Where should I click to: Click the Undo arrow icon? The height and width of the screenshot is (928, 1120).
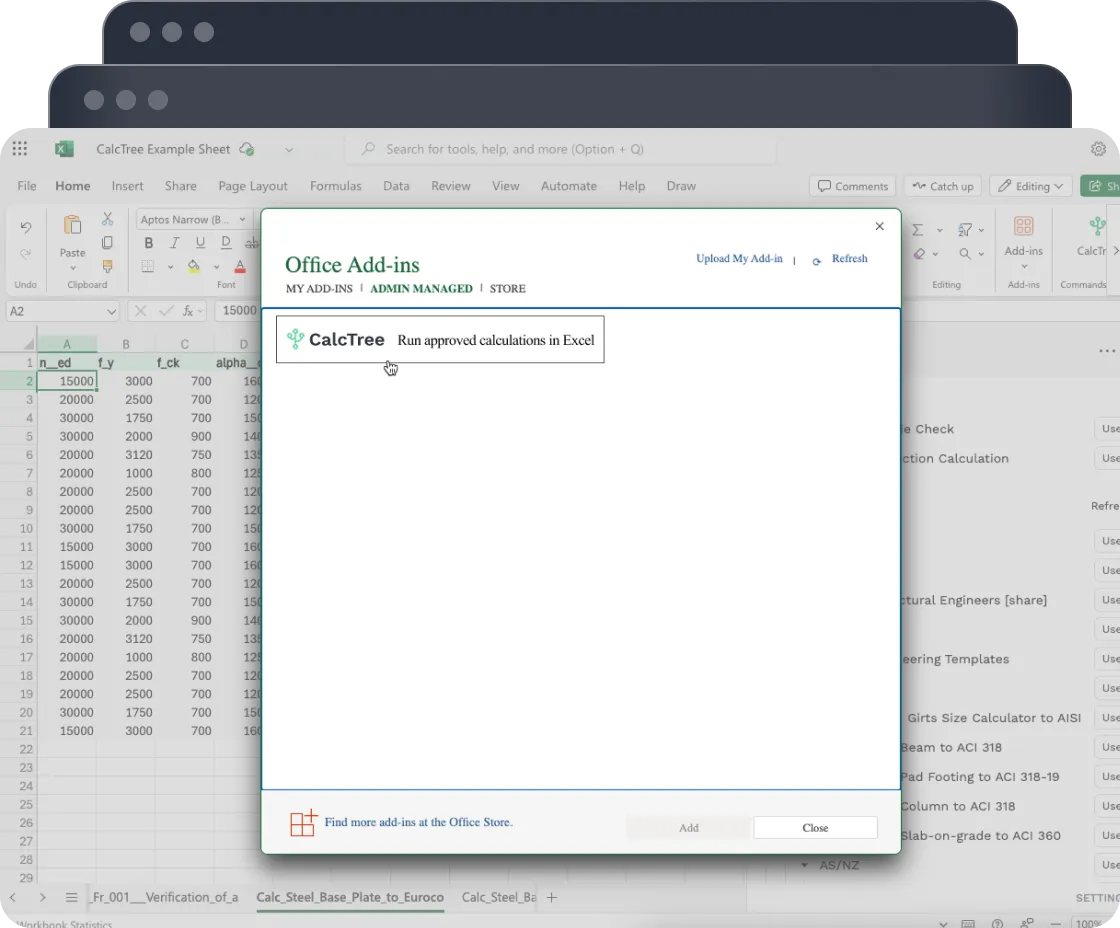pos(26,227)
